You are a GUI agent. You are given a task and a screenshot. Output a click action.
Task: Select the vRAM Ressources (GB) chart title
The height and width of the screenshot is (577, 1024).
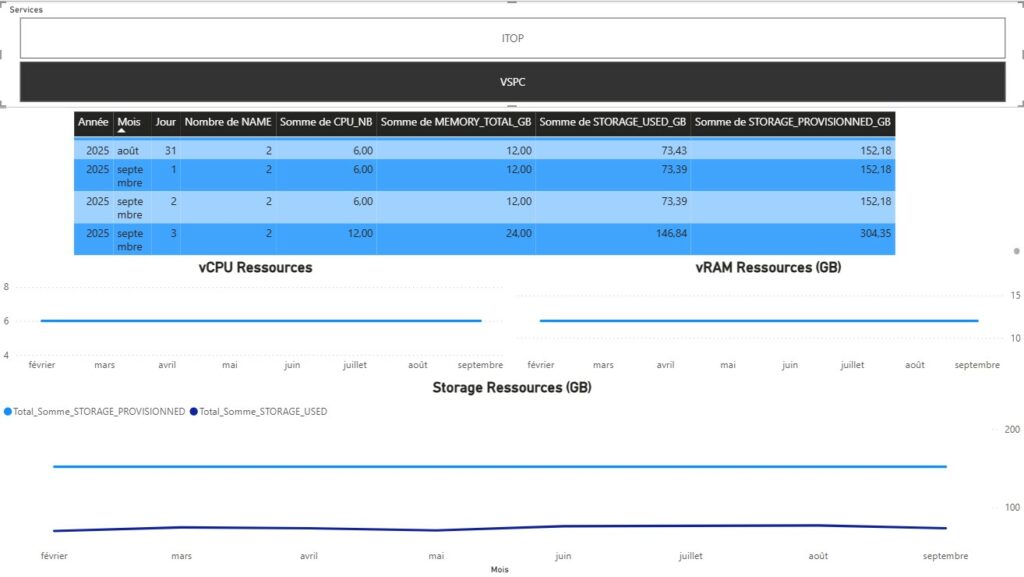[768, 268]
